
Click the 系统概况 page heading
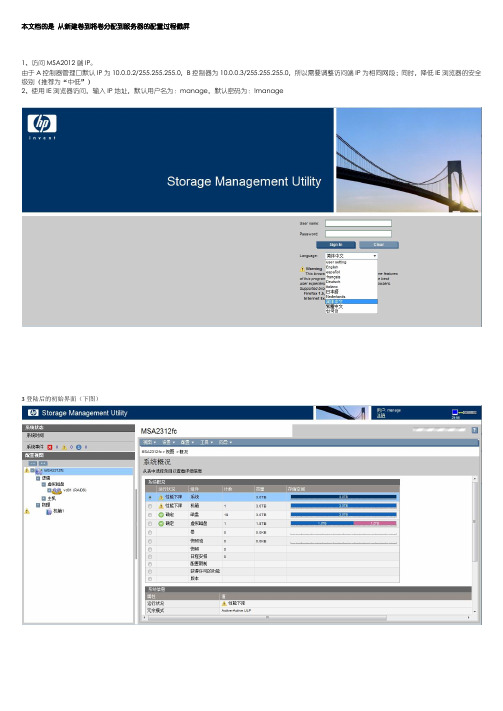pos(157,462)
